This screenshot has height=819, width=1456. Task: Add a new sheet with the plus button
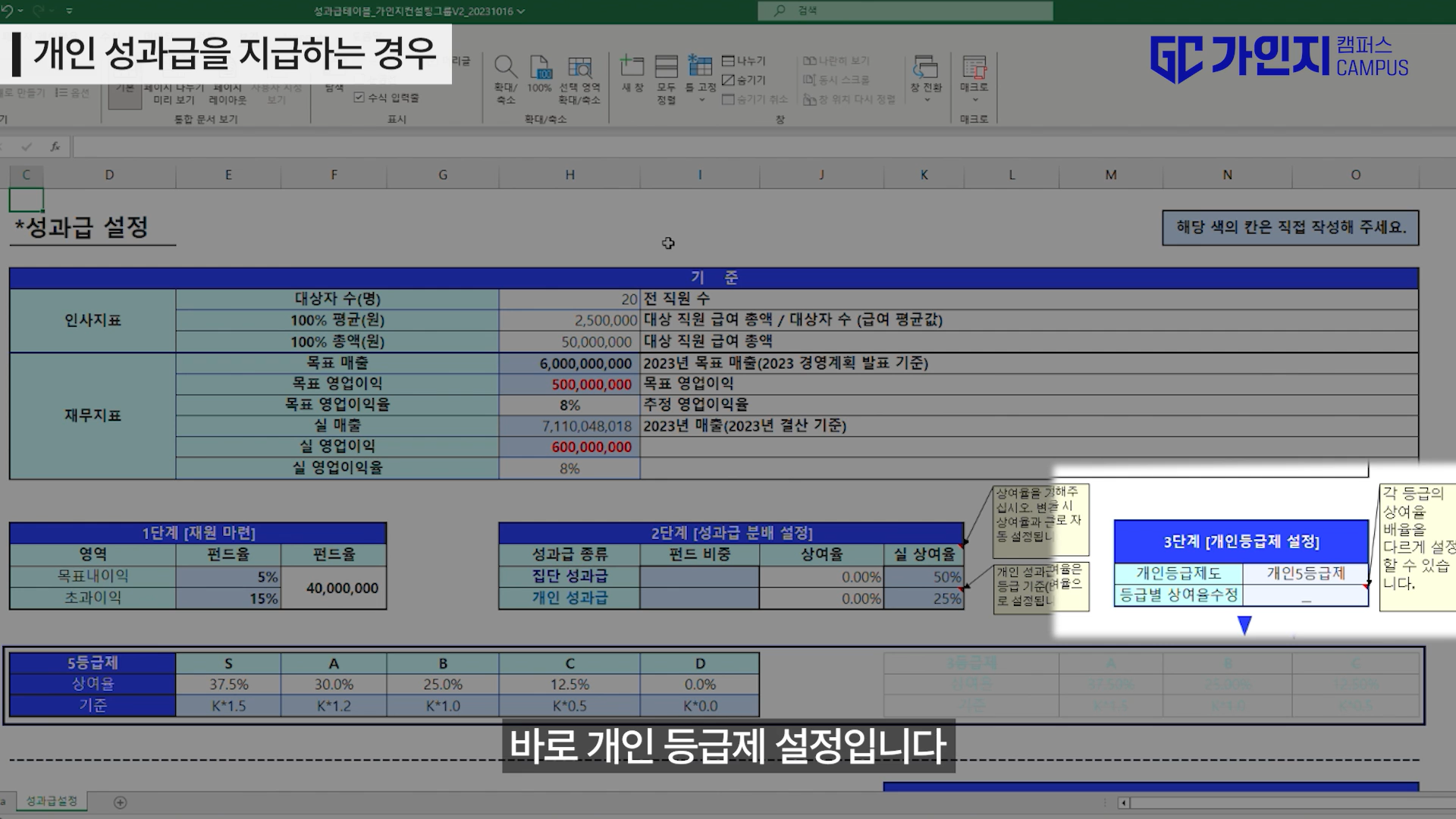(120, 801)
